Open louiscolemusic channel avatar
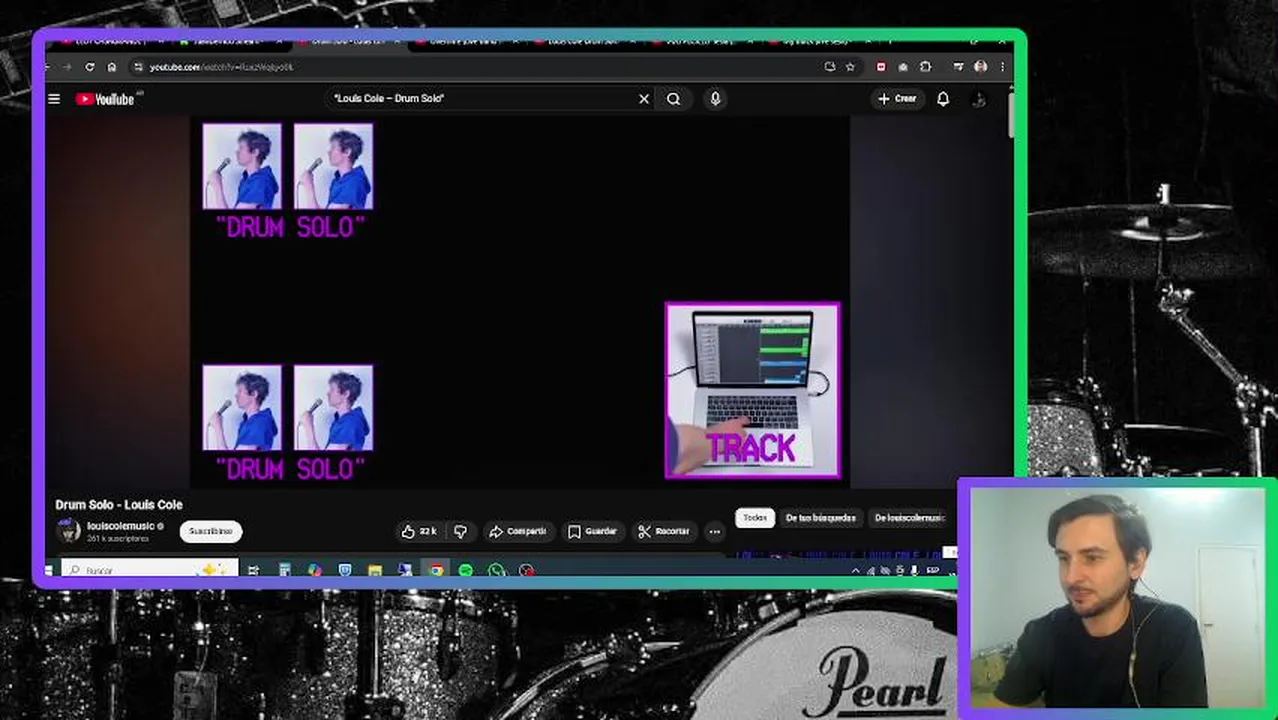 coord(68,531)
